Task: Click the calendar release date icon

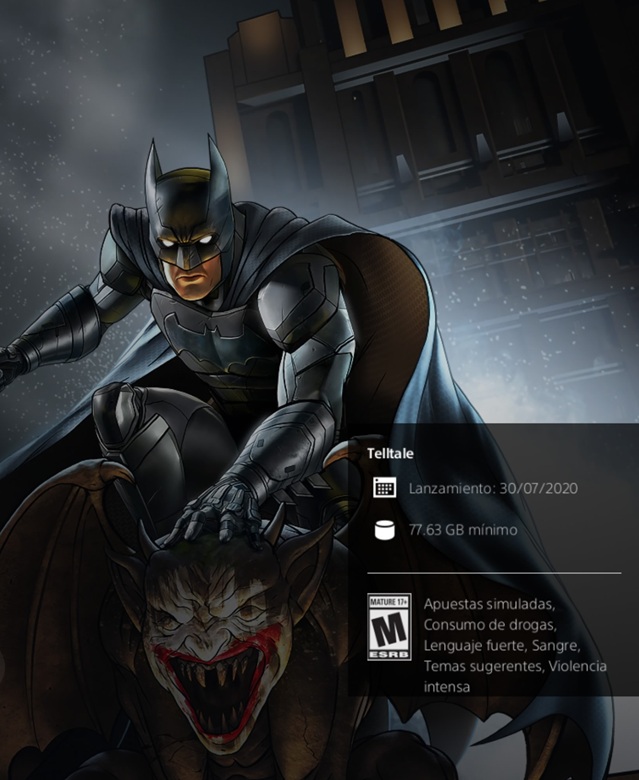Action: click(384, 488)
